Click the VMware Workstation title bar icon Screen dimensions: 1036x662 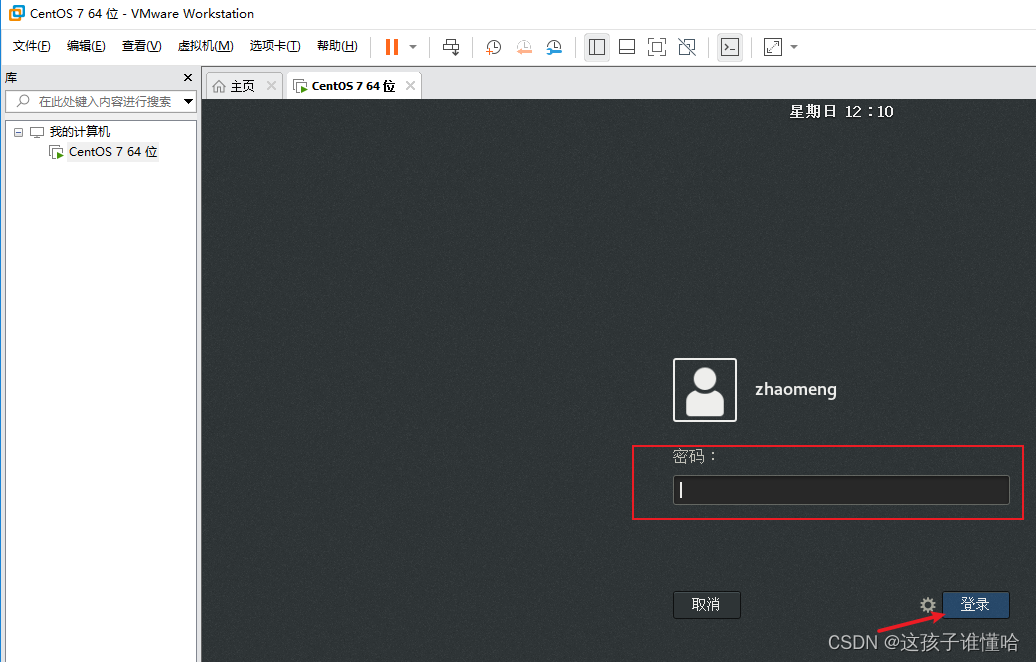click(16, 13)
